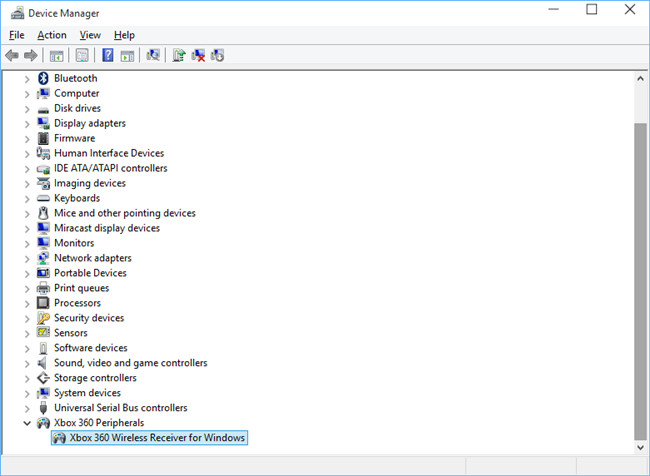650x476 pixels.
Task: Select the mouse icon beside Mice and other pointing devices
Action: (43, 213)
